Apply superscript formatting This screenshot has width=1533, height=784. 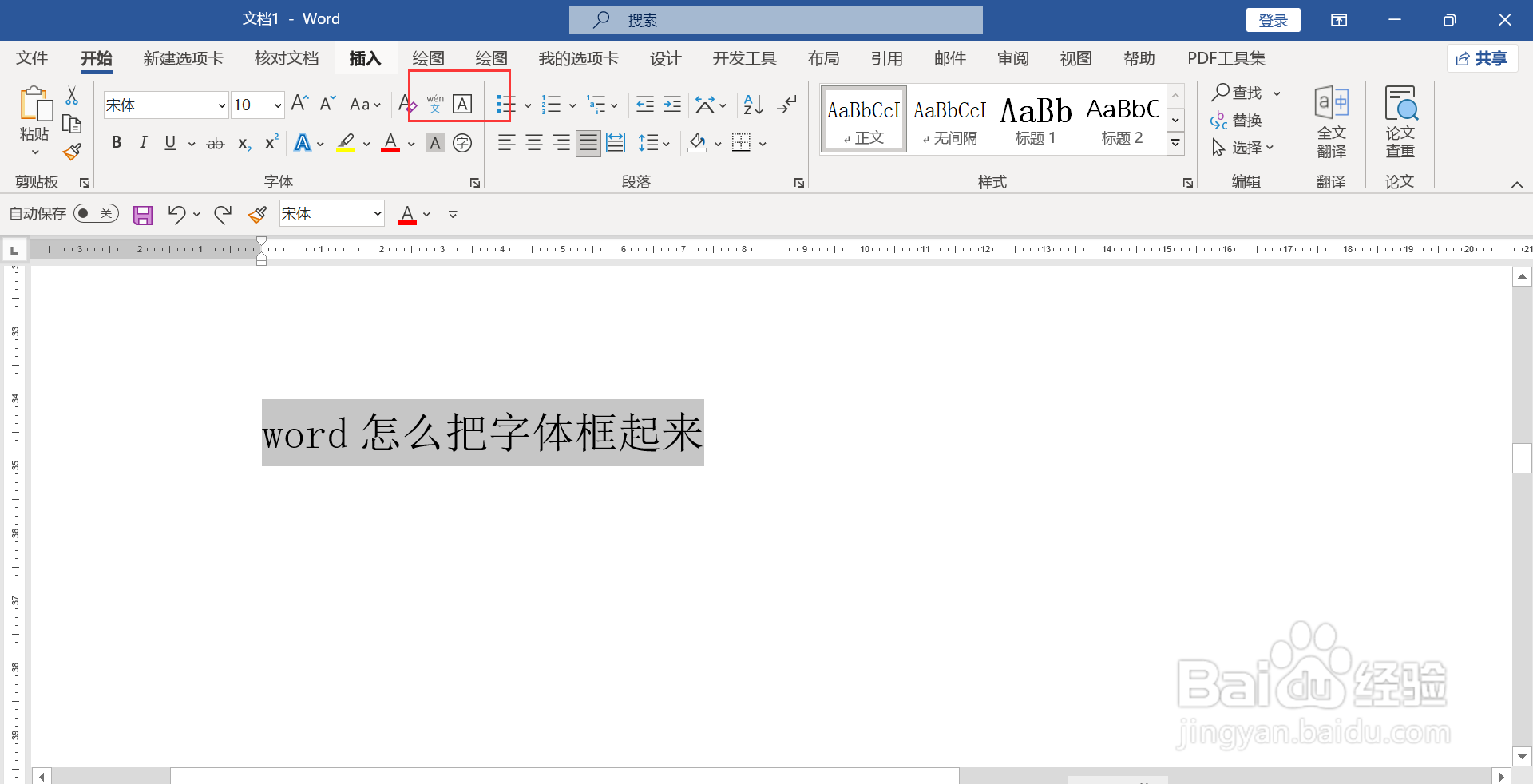point(271,142)
